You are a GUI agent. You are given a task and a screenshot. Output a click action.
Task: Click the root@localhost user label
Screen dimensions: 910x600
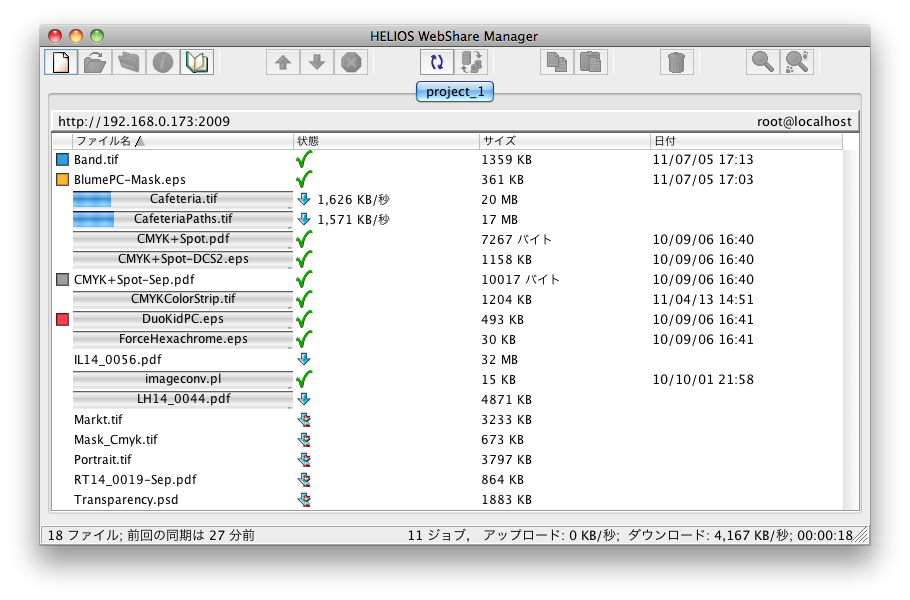click(x=804, y=121)
